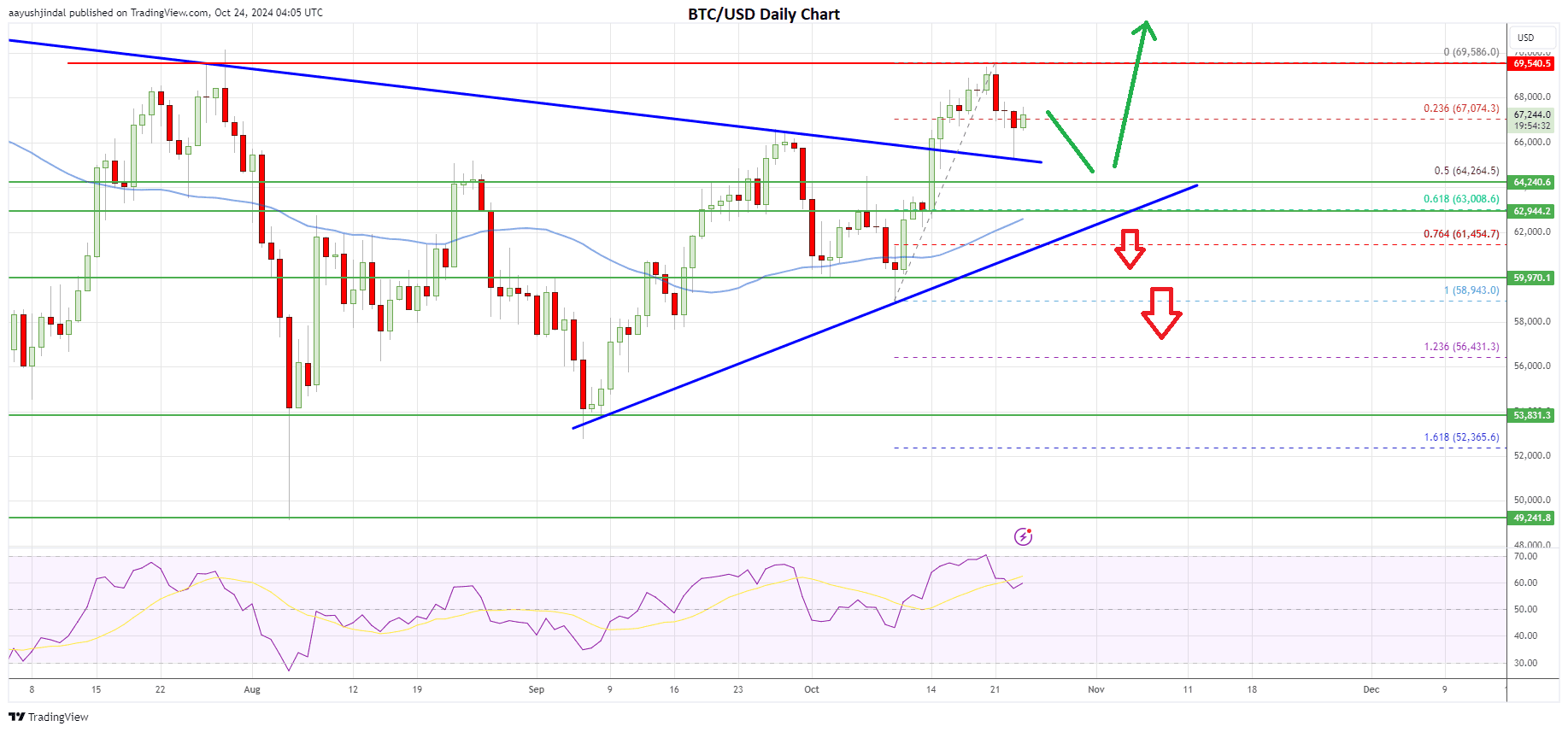1568x732 pixels.
Task: Click the 21 date label on time axis
Action: tap(995, 689)
